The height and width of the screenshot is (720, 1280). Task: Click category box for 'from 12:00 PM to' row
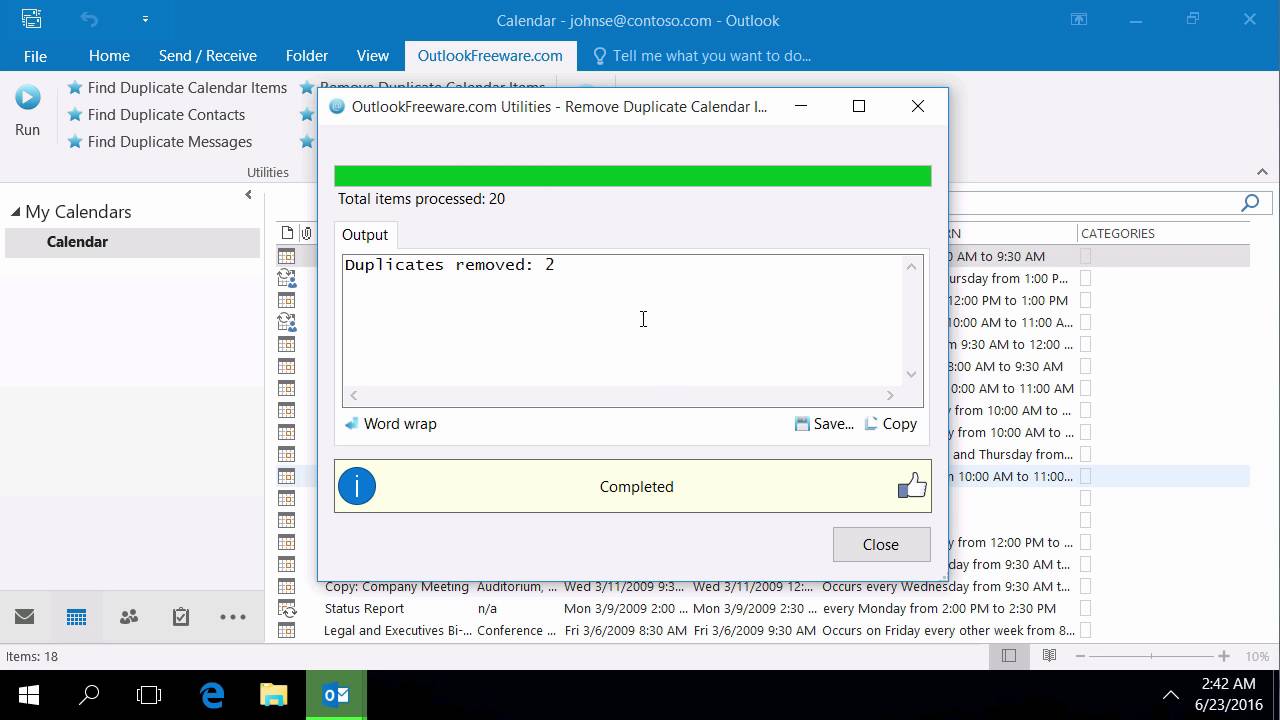coord(1086,542)
